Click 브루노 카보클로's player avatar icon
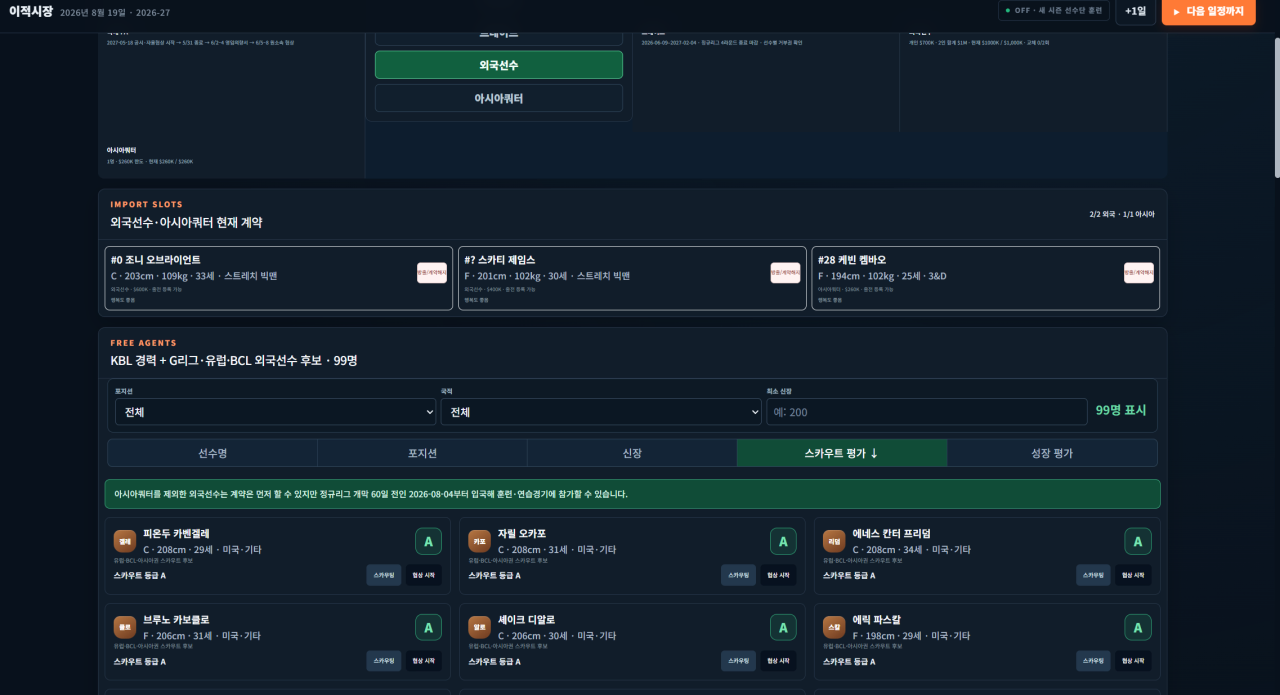Screen dimensions: 1280x695 pyautogui.click(x=125, y=627)
